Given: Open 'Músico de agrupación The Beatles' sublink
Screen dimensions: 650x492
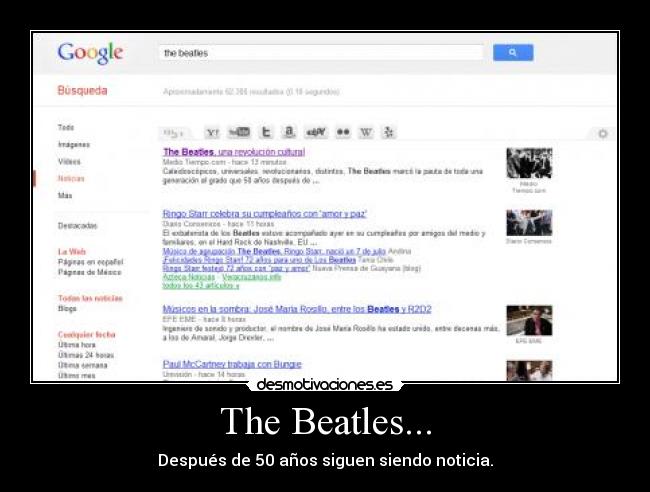Looking at the screenshot, I should pos(274,251).
